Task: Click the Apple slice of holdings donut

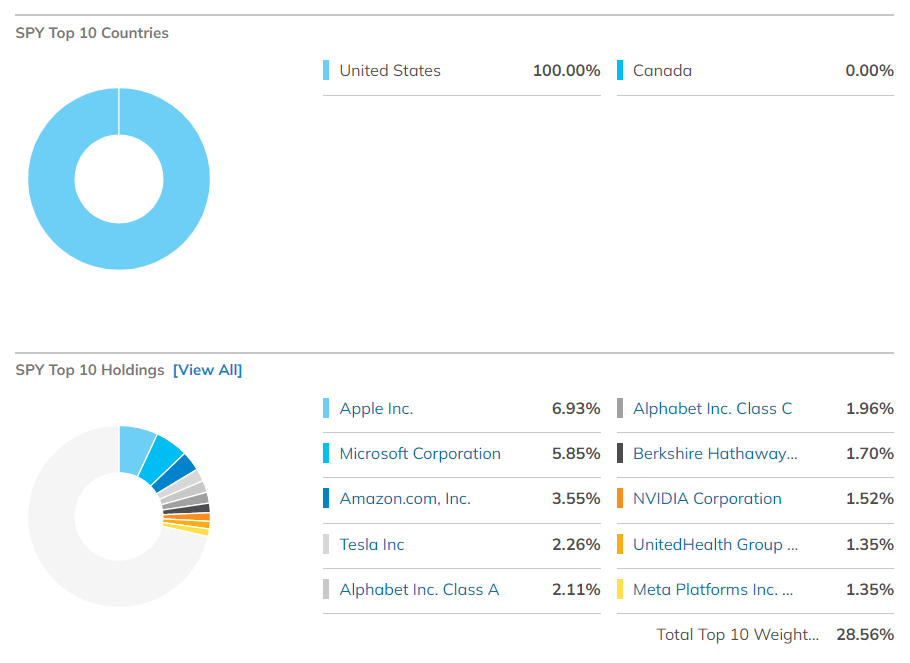Action: (x=135, y=449)
